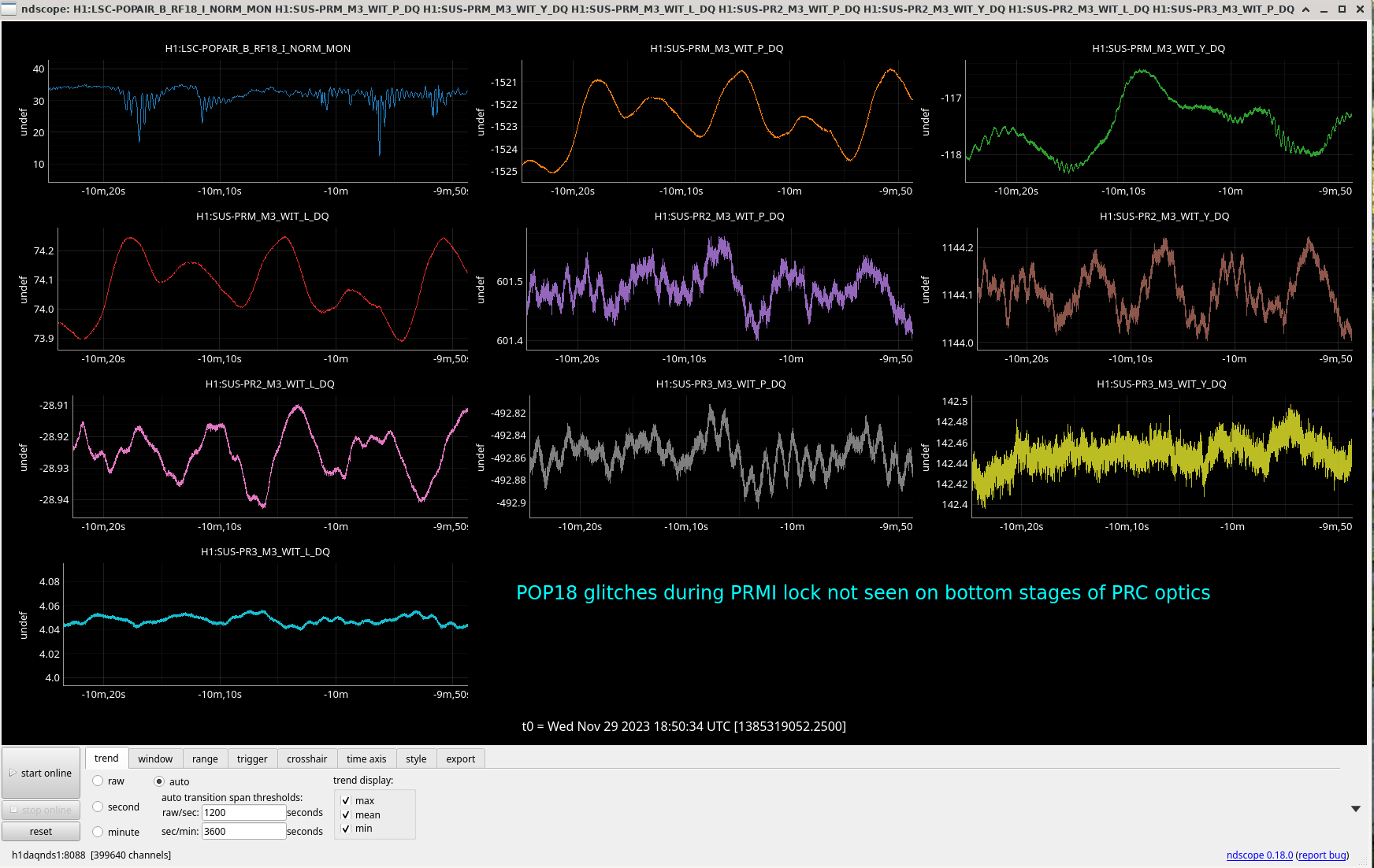Viewport: 1374px width, 868px height.
Task: Choose the minute trend radio option
Action: pos(98,832)
